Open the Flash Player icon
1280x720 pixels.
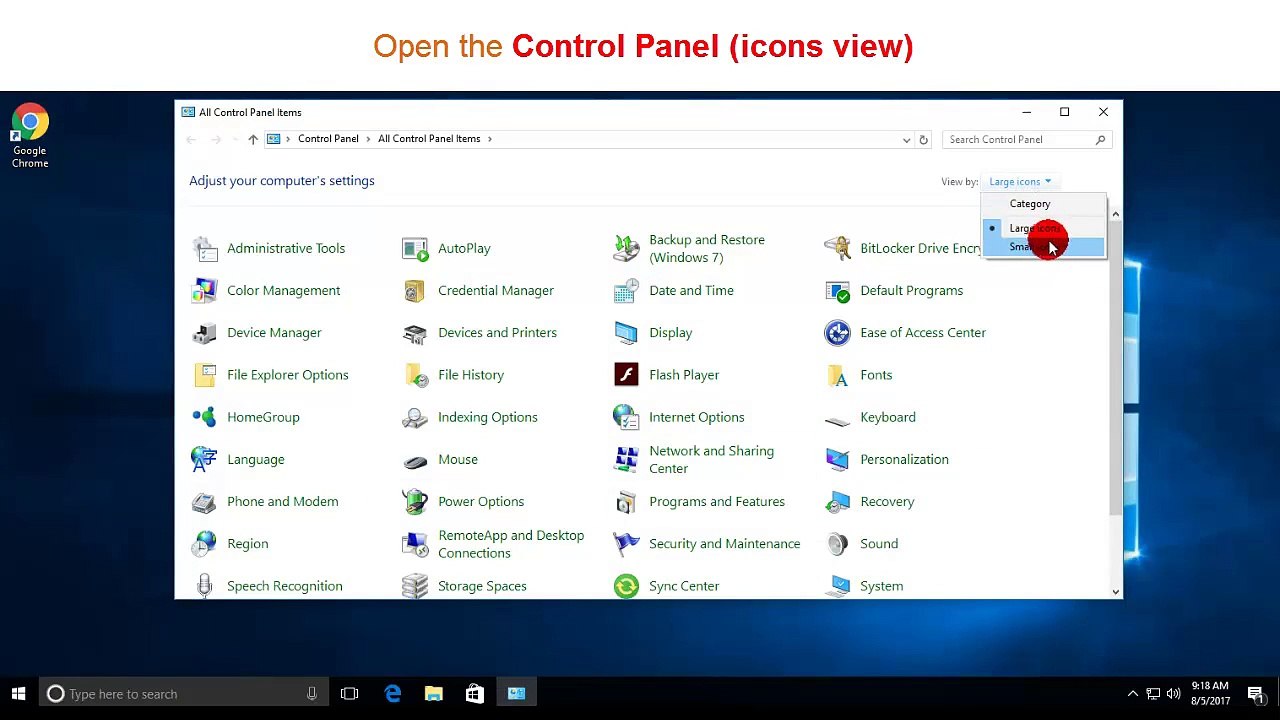[626, 375]
